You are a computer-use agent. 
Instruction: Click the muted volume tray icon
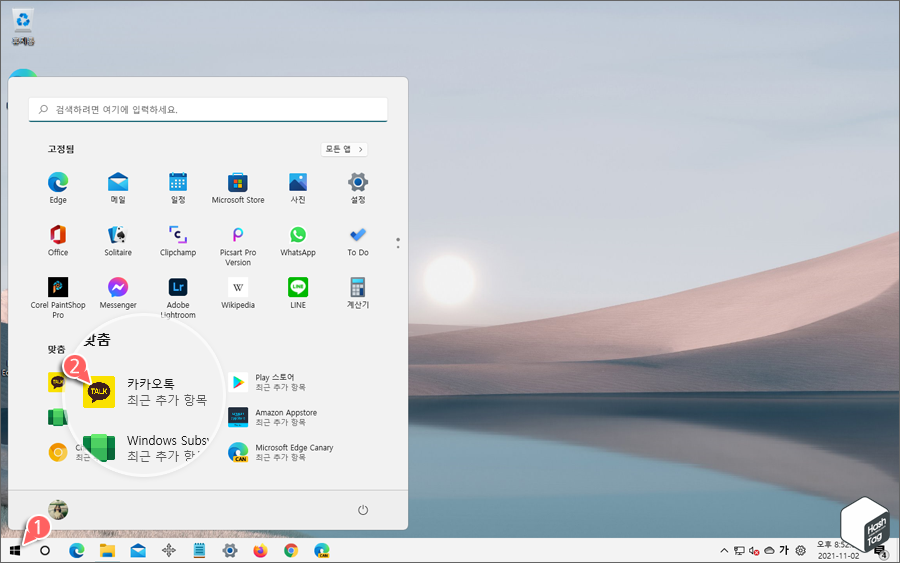754,551
